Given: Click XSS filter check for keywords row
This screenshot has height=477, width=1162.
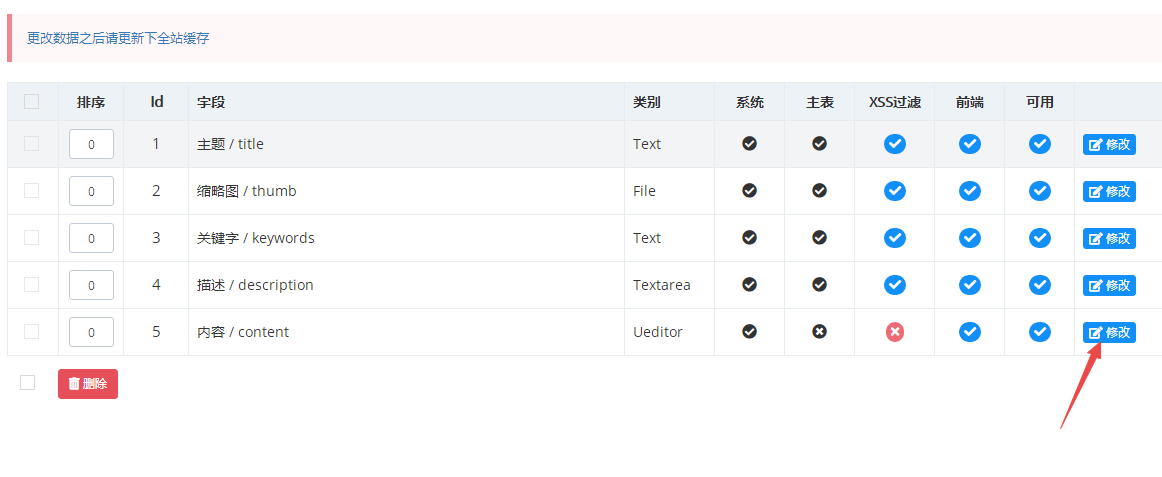Looking at the screenshot, I should tap(894, 238).
